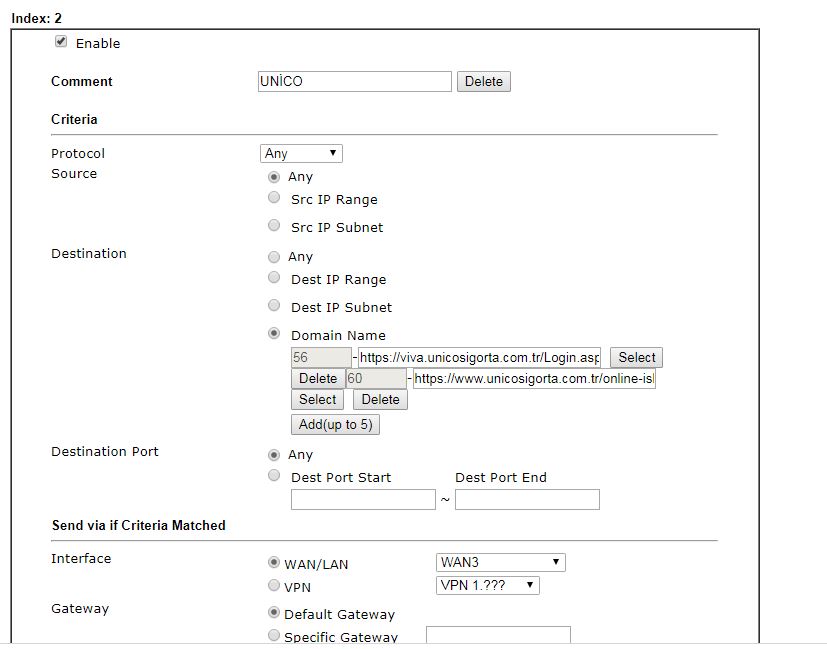
Task: Click the Dest Port Start input field
Action: pos(363,499)
